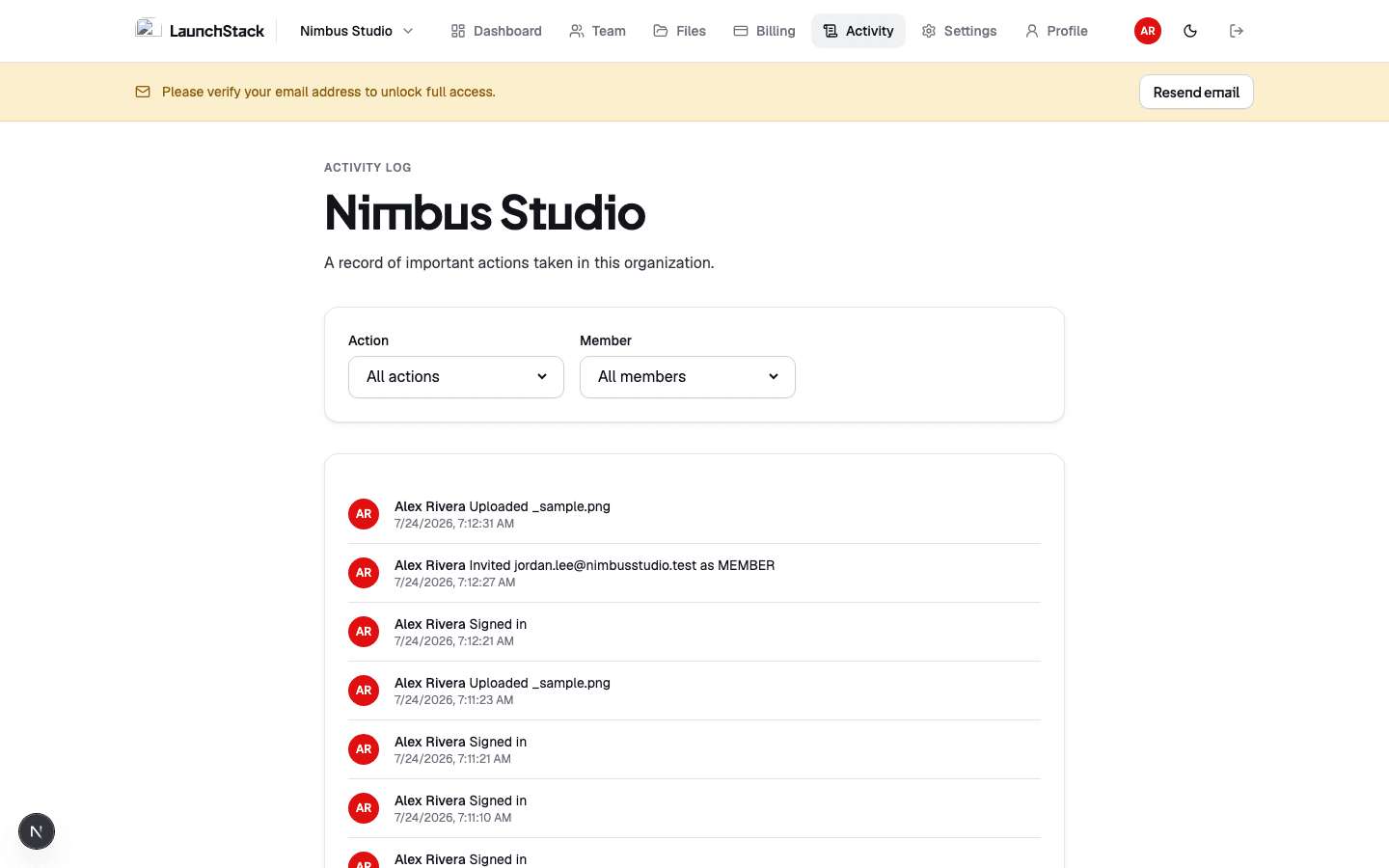Click avatar beside the jordan.lee invitation entry
The image size is (1389, 868).
364,573
